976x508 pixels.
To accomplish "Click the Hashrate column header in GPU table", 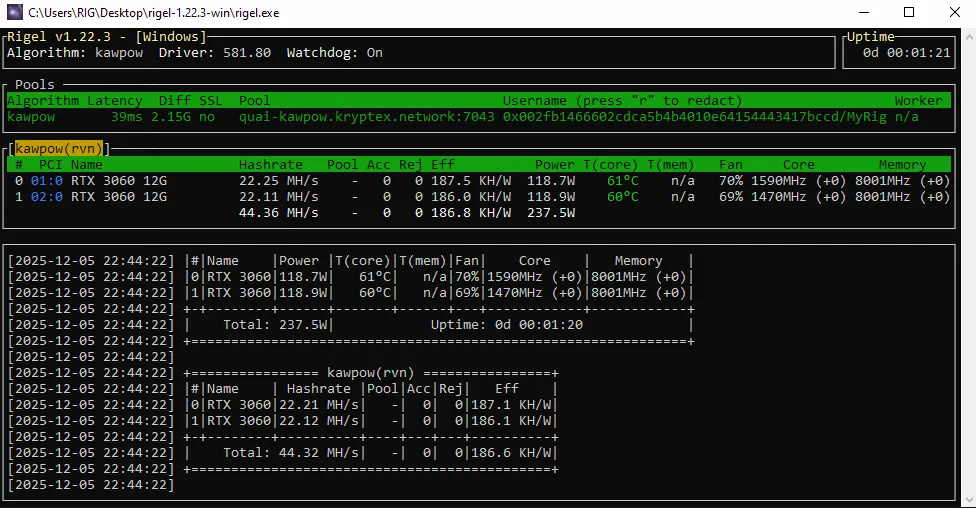I will point(271,165).
